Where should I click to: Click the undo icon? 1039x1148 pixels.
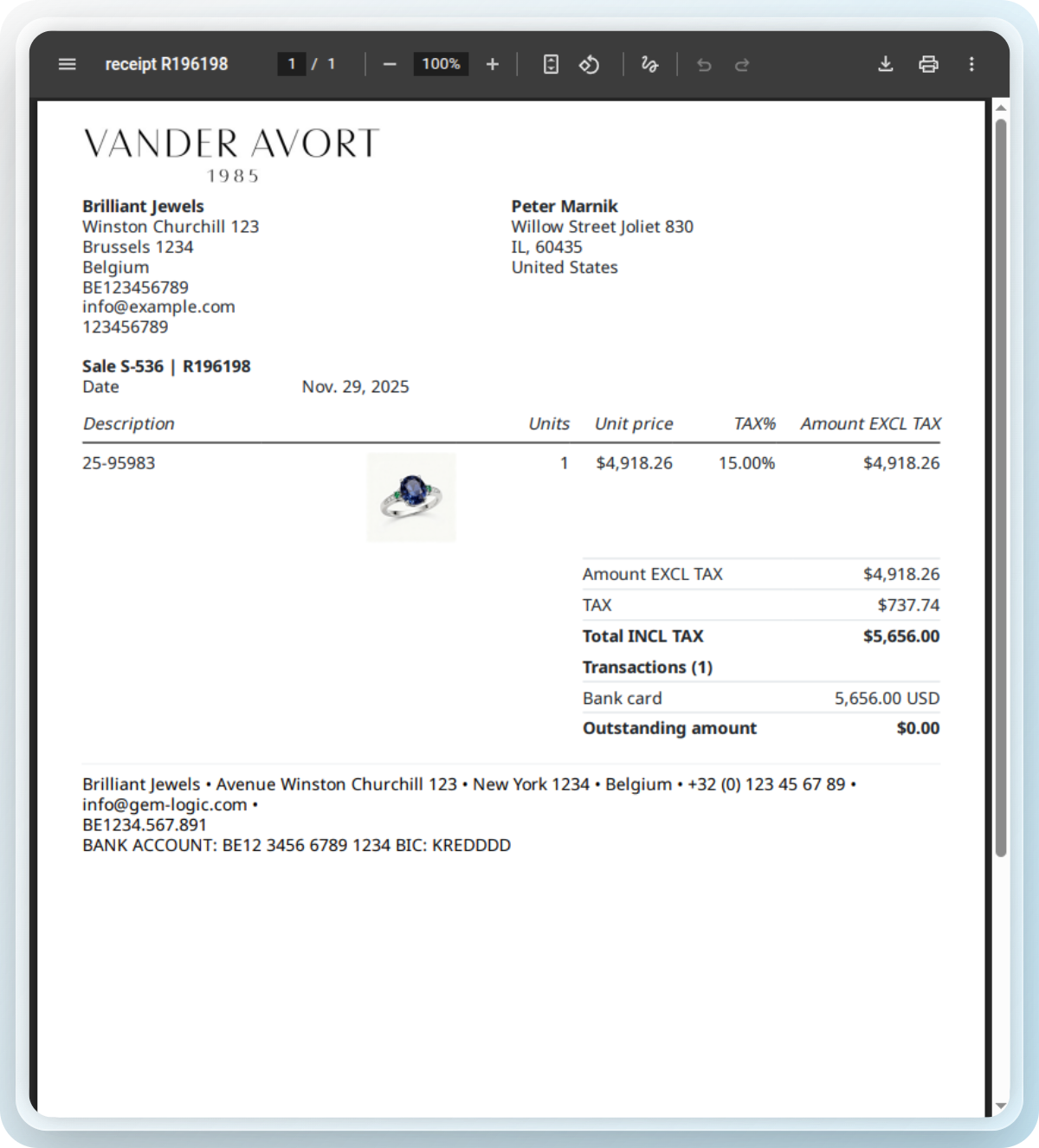[x=703, y=64]
